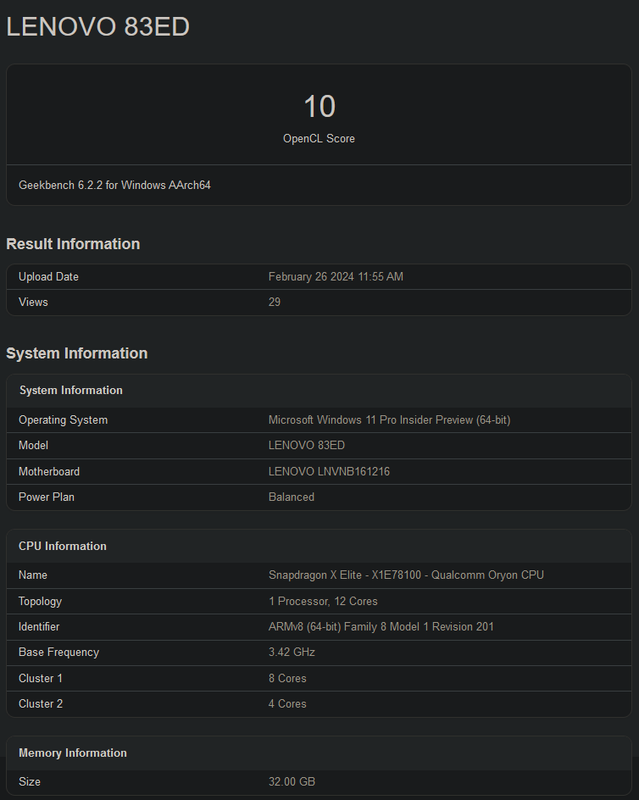The width and height of the screenshot is (639, 800).
Task: Click the OpenCL score number 10
Action: (319, 106)
